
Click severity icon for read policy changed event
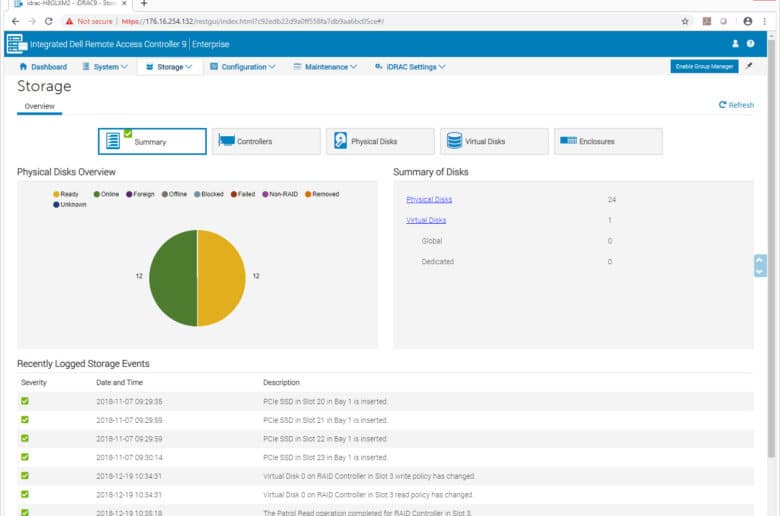point(25,494)
